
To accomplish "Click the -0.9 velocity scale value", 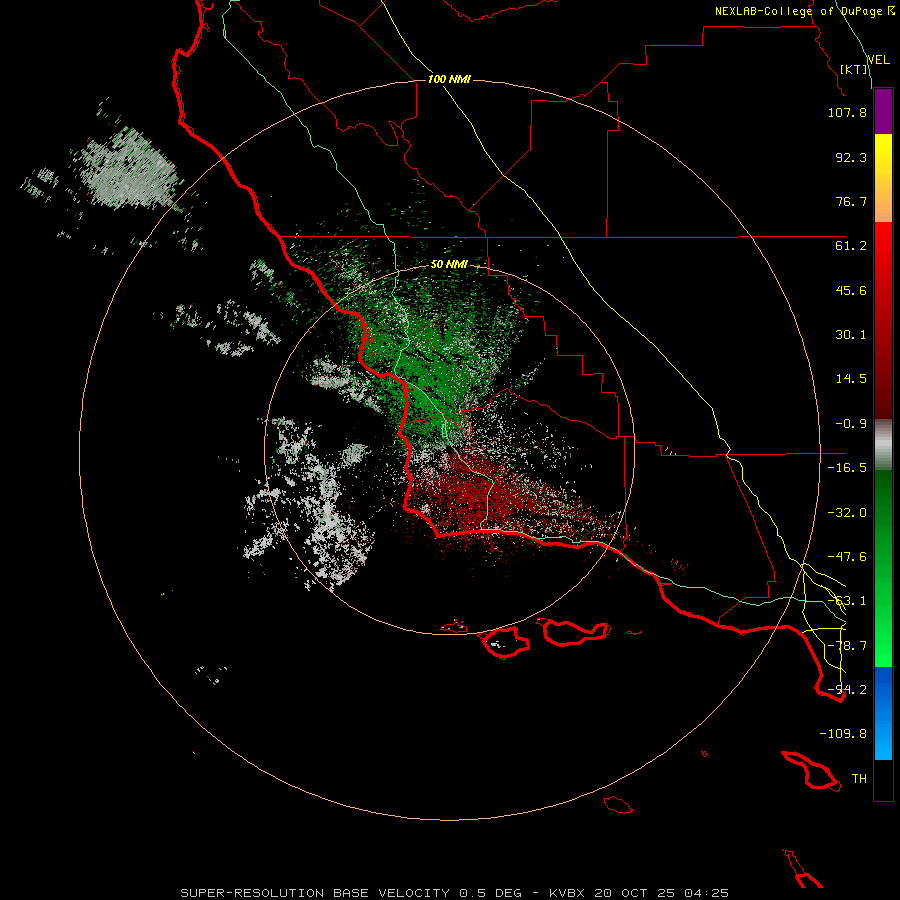I will point(851,424).
